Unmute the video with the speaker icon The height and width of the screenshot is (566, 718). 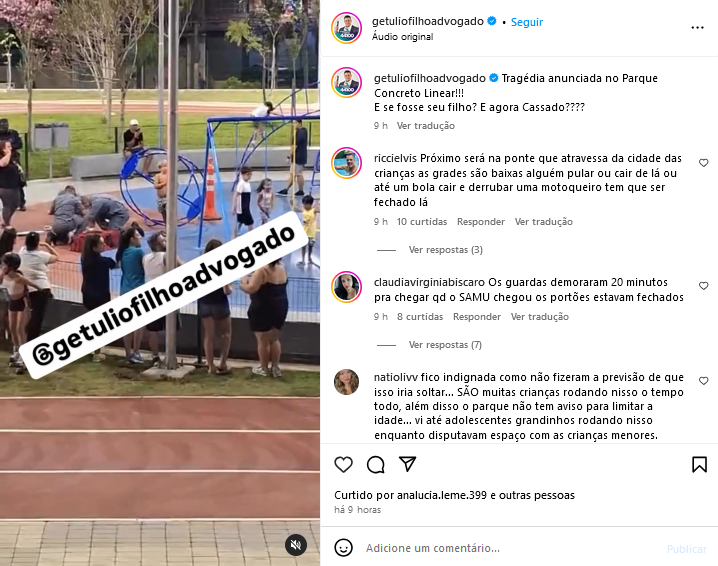click(296, 544)
